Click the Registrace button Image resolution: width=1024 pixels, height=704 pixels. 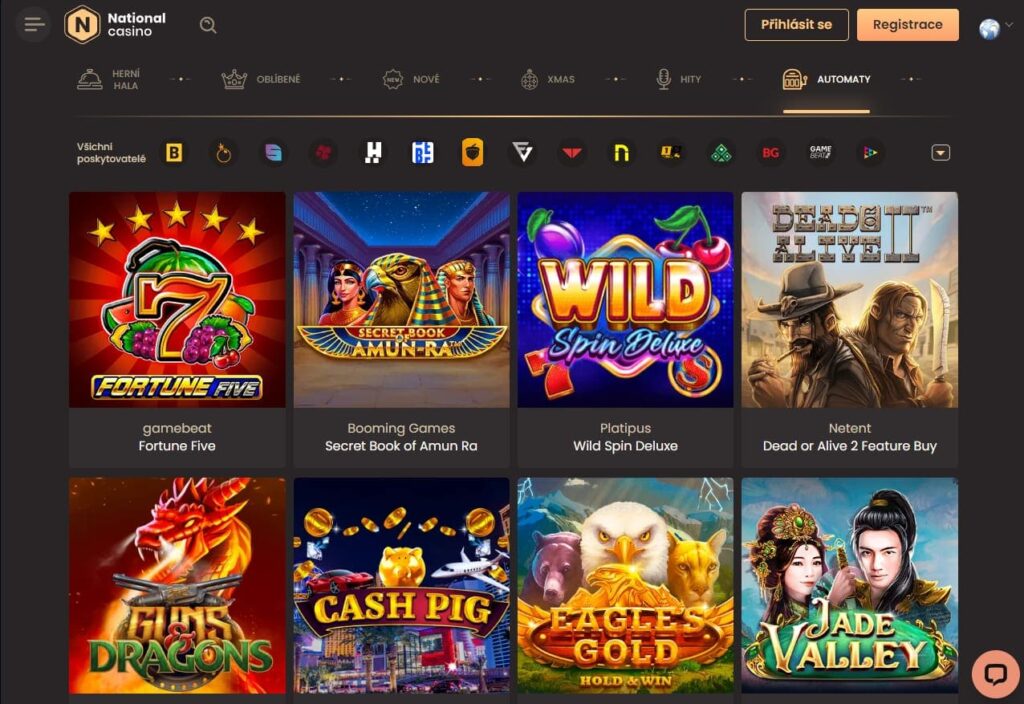point(908,24)
